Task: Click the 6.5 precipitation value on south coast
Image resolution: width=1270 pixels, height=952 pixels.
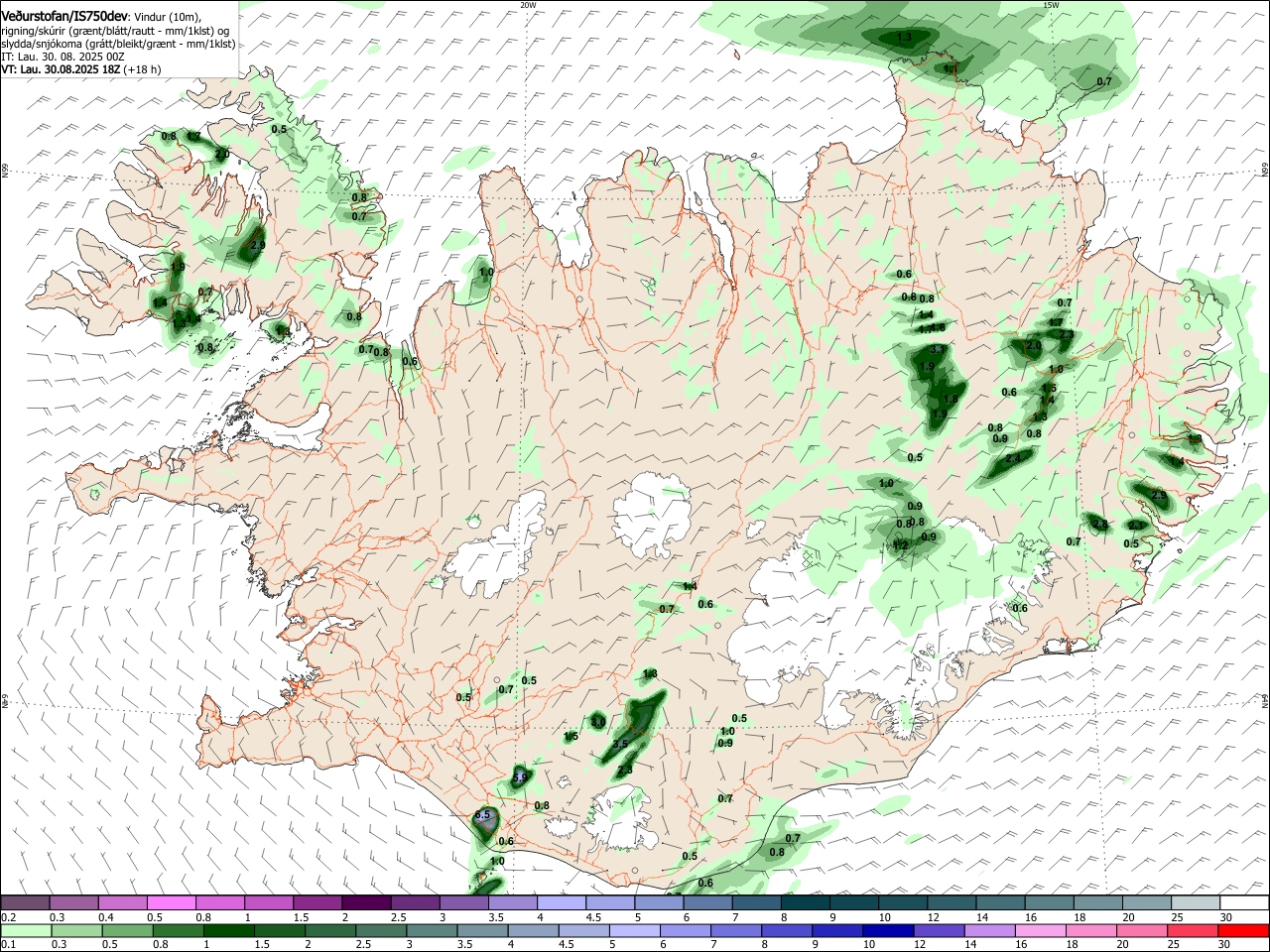Action: 483,814
